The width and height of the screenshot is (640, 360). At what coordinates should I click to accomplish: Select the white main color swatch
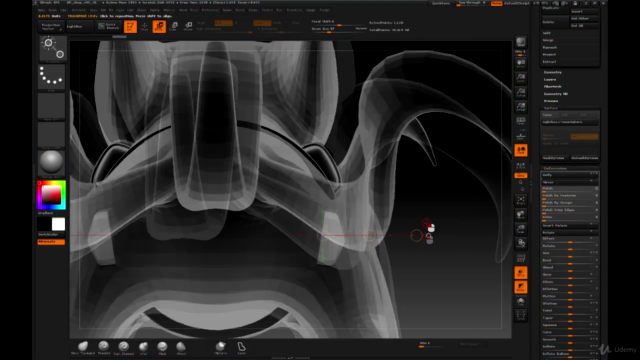(x=58, y=224)
